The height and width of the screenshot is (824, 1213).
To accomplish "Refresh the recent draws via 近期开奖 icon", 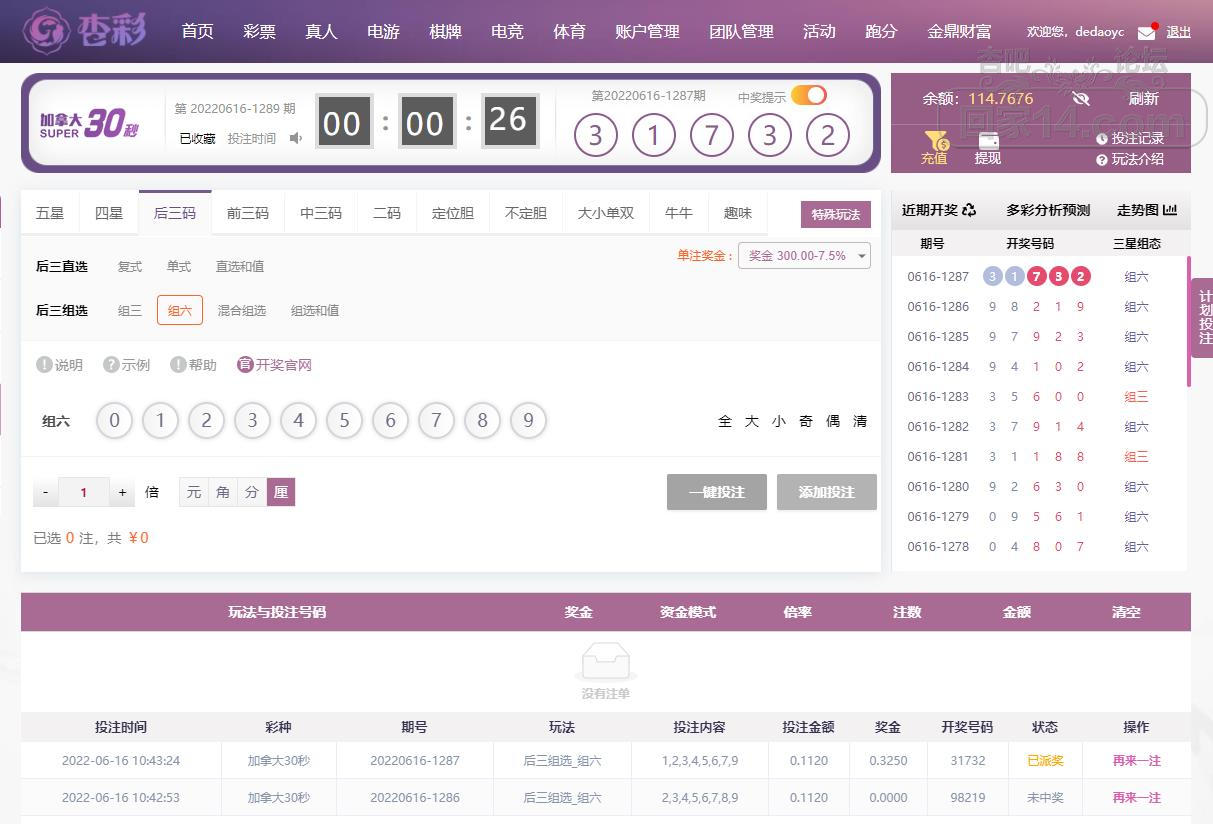I will 969,210.
